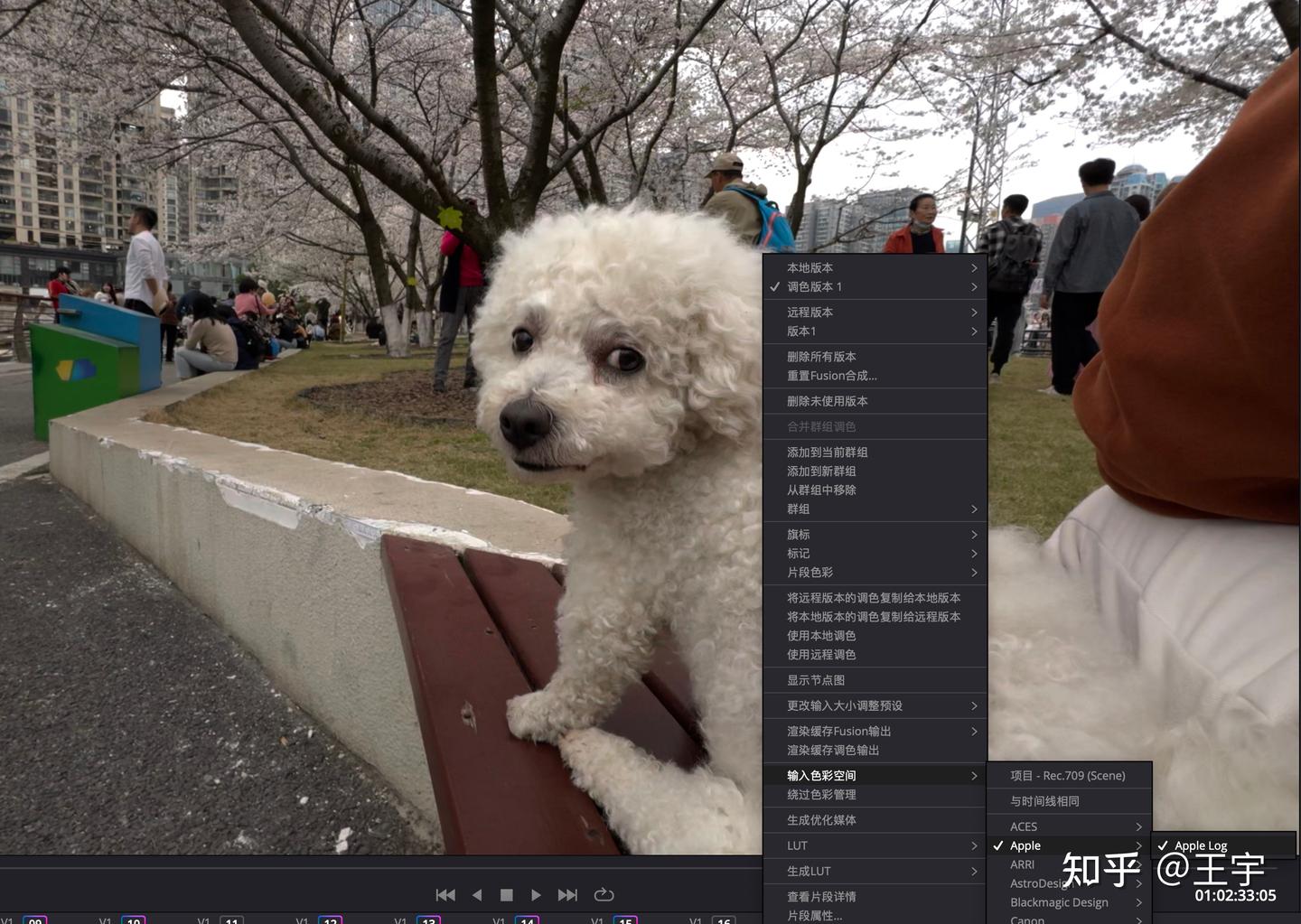1301x924 pixels.
Task: Click the jump to first frame icon
Action: click(445, 894)
